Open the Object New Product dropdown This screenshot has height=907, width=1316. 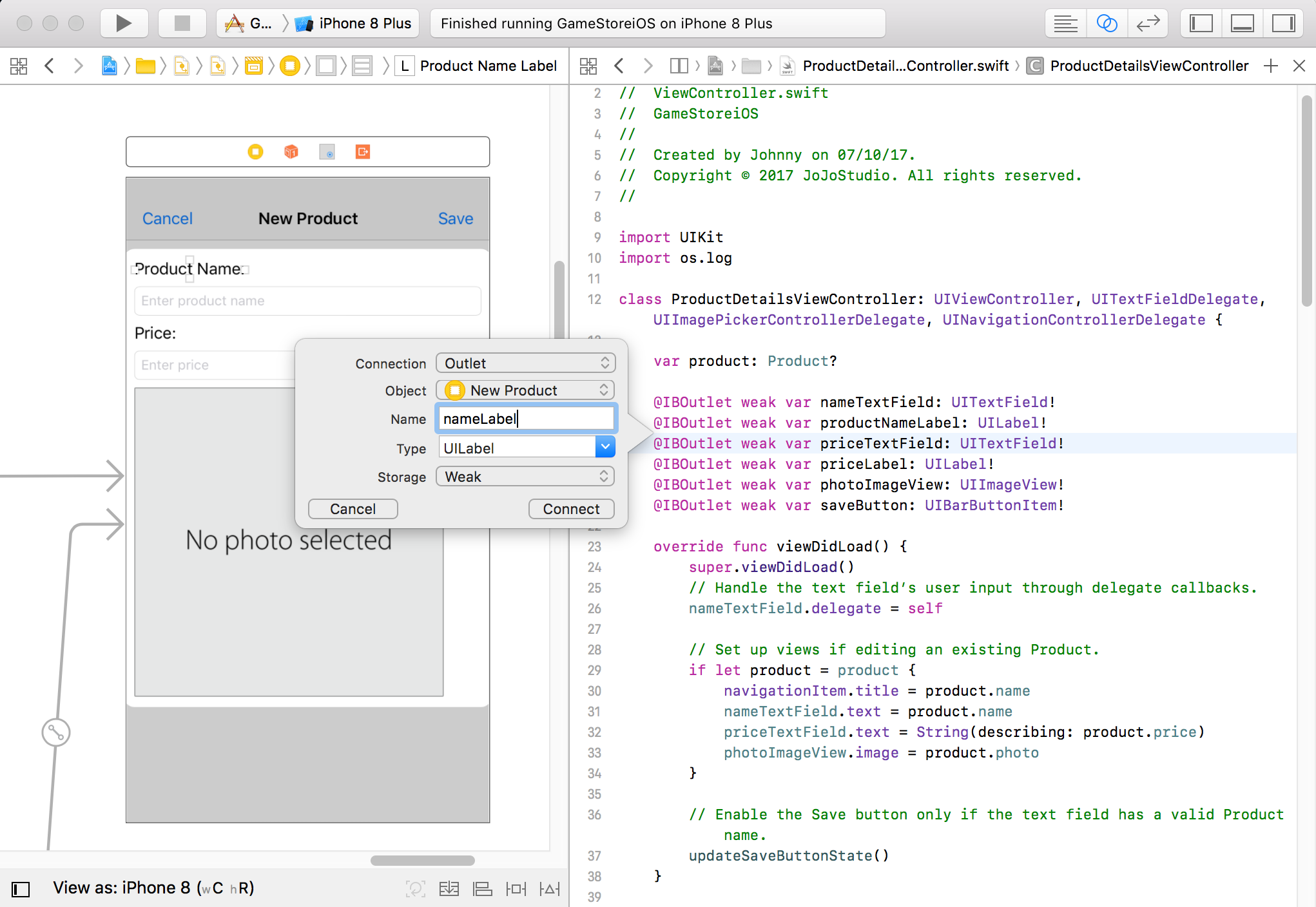tap(526, 390)
